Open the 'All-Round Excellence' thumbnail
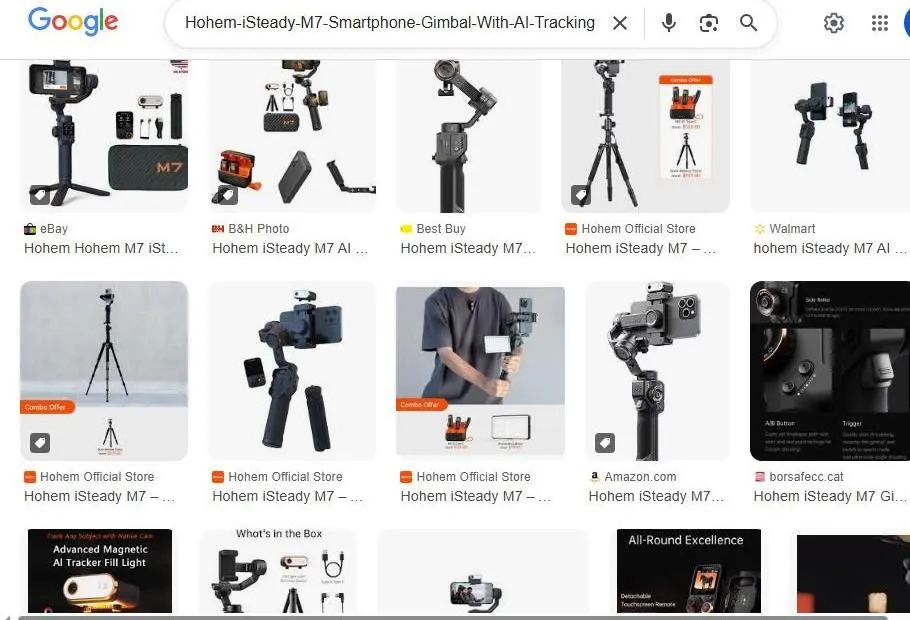The width and height of the screenshot is (910, 620). (x=688, y=571)
